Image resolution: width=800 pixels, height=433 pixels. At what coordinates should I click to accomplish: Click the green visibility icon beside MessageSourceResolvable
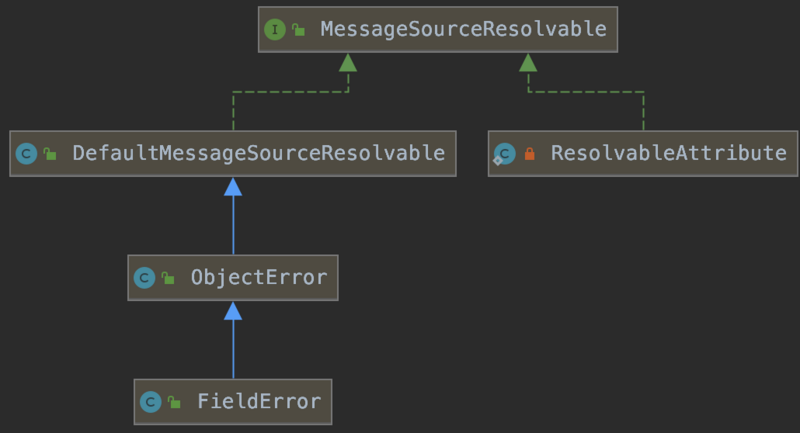(x=298, y=31)
